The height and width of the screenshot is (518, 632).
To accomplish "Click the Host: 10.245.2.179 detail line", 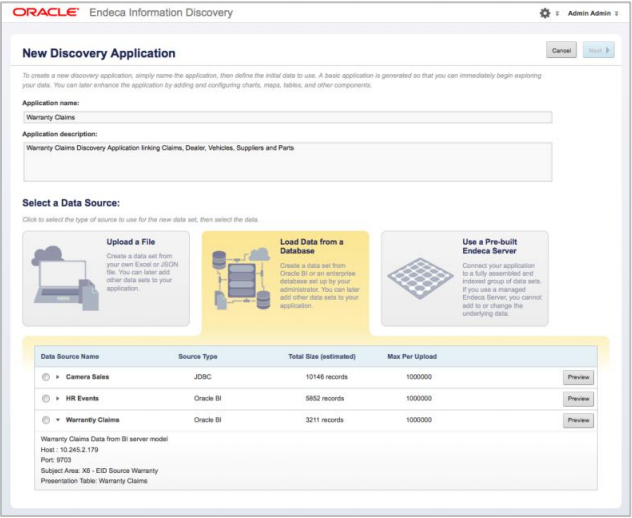I will pyautogui.click(x=69, y=449).
